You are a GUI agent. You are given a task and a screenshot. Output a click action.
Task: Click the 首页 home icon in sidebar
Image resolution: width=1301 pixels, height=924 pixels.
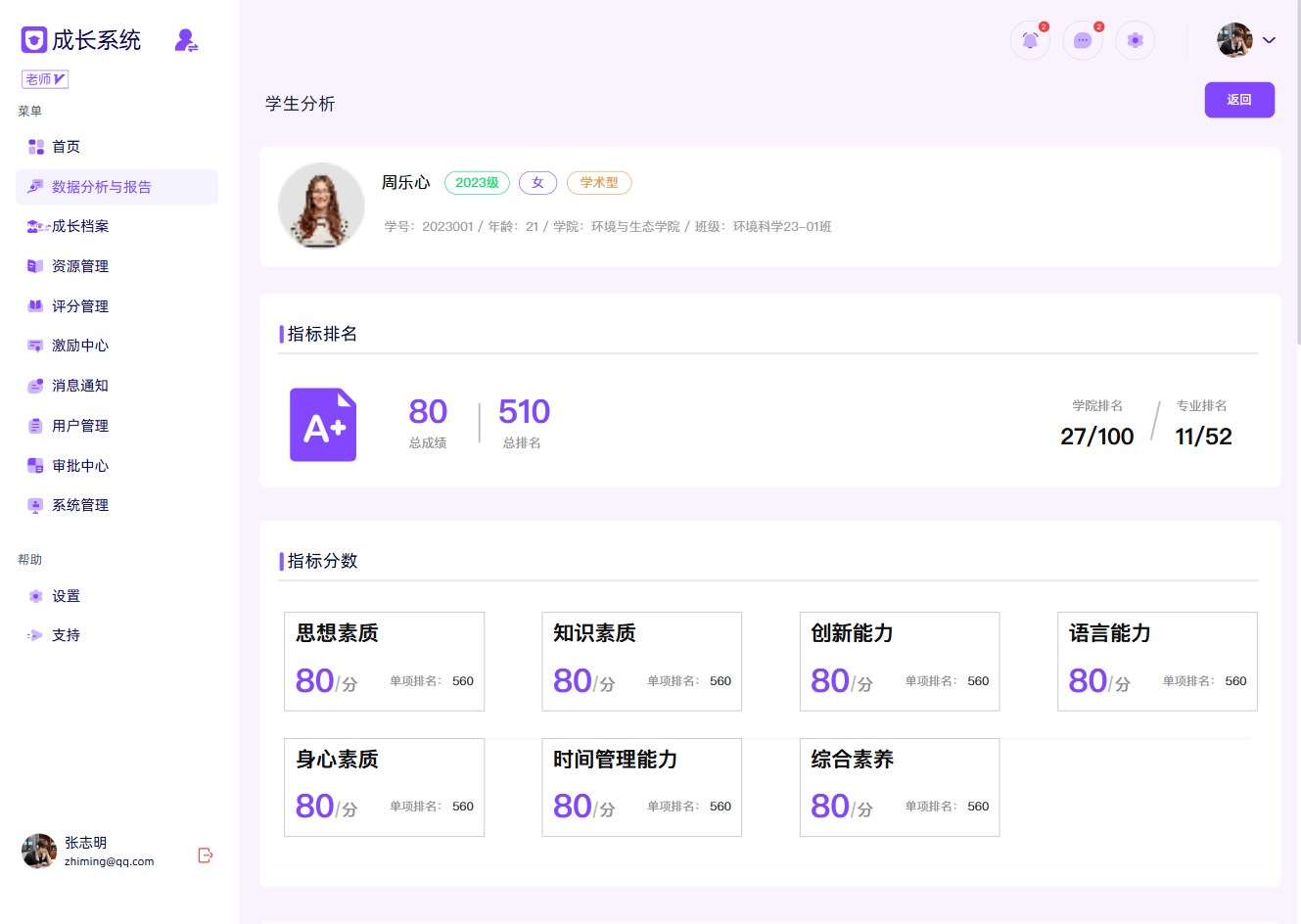(x=36, y=147)
